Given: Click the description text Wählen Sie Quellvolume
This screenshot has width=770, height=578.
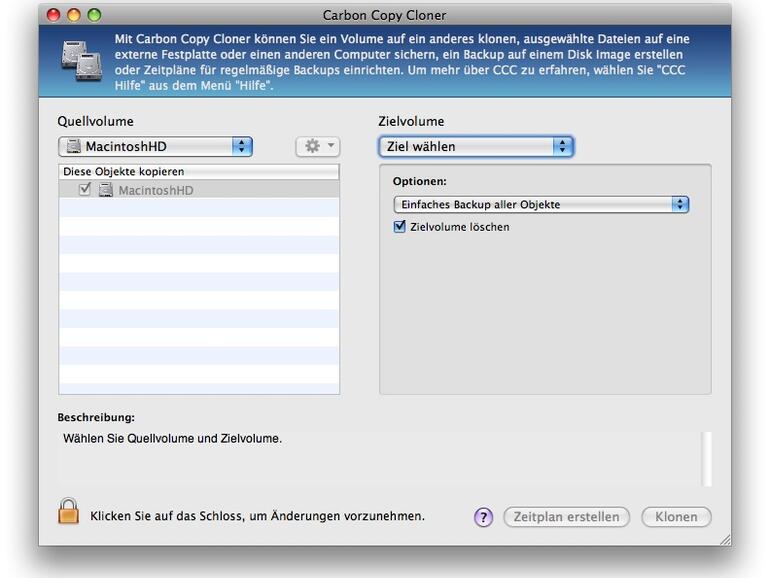Looking at the screenshot, I should coord(172,439).
